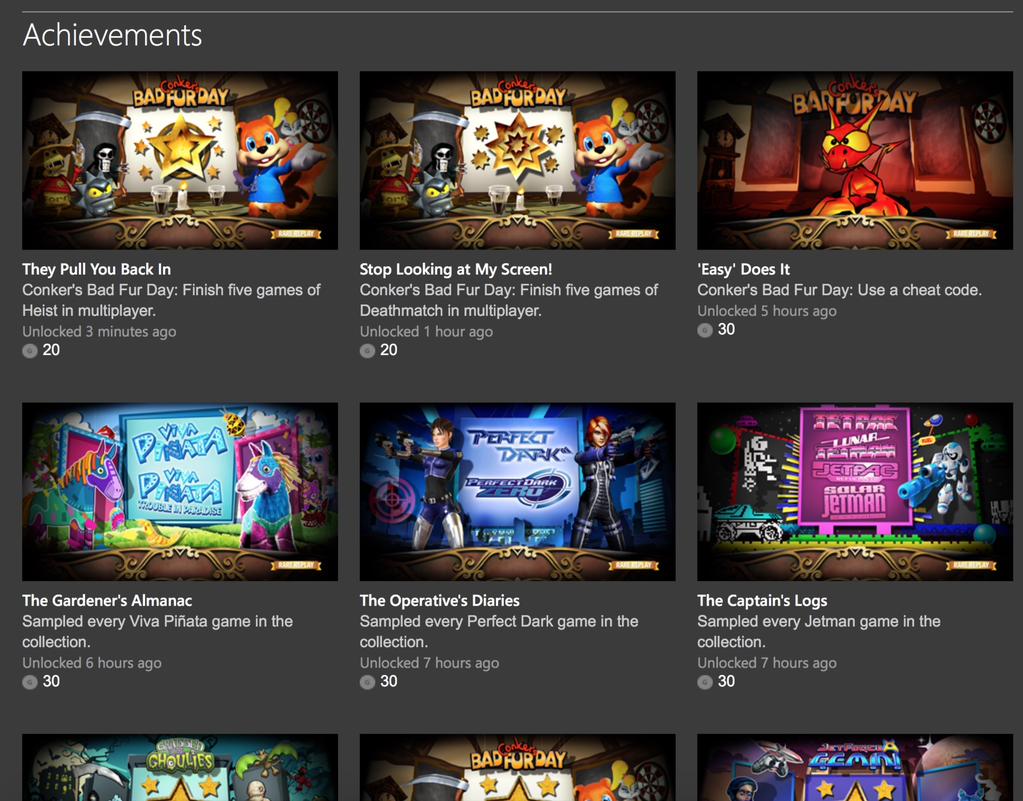Screen dimensions: 1023x801
Task: Click 'Sampled every Jetman game' description
Action: (819, 631)
